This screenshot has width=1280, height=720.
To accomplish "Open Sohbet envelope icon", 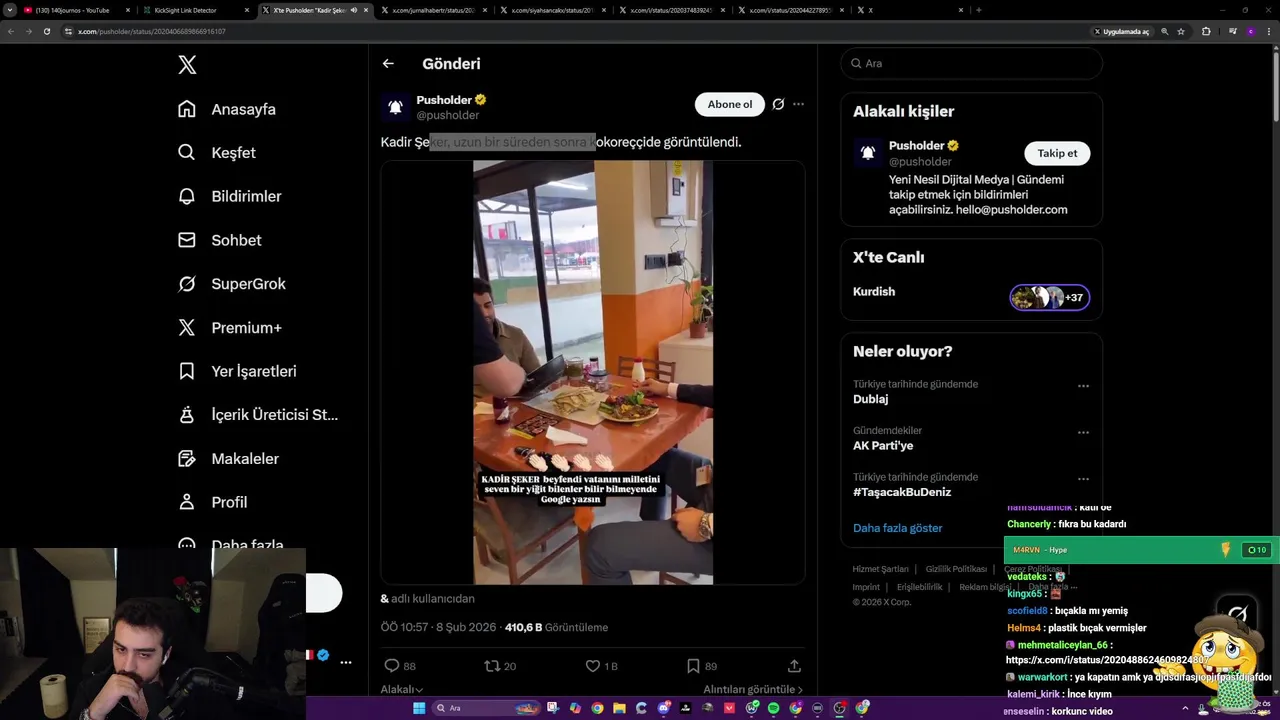I will (x=187, y=240).
